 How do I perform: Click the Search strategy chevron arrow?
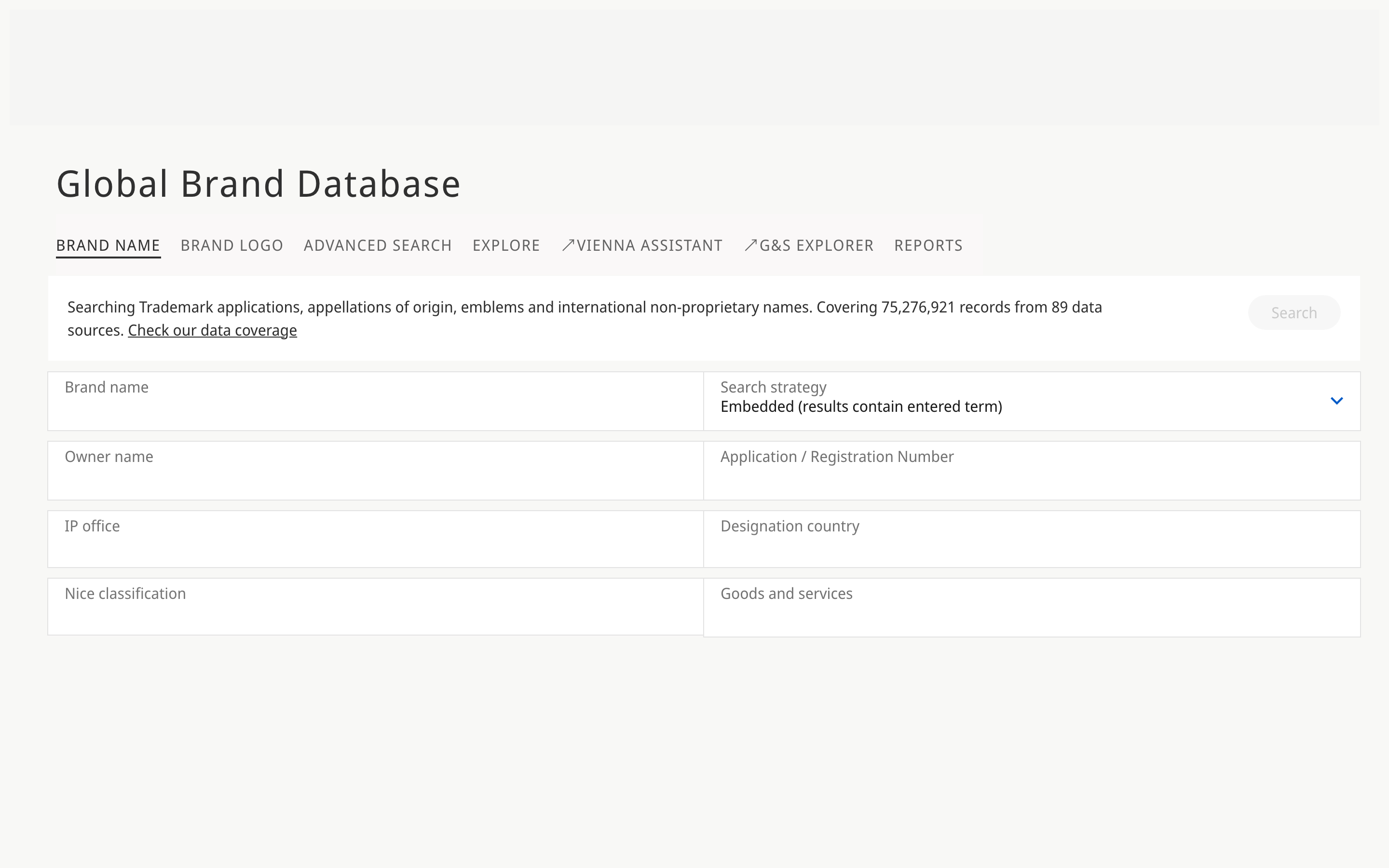[1337, 401]
